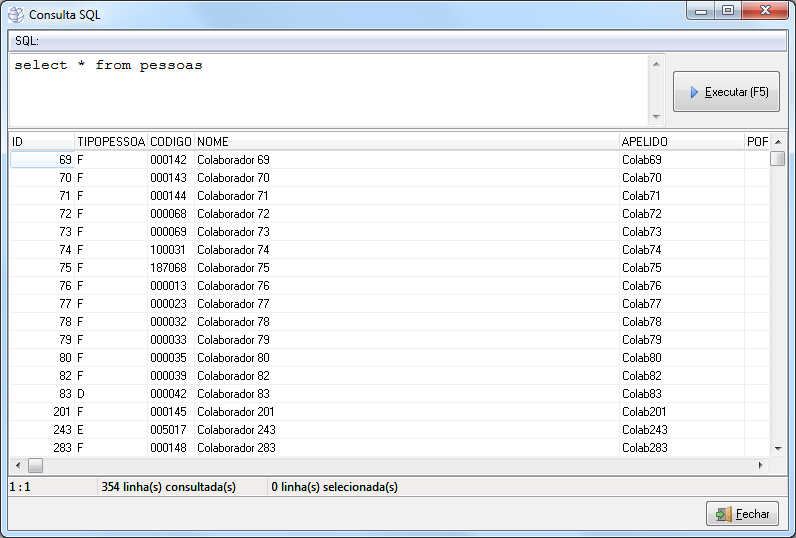Select the row Colaborador 69

(233, 160)
